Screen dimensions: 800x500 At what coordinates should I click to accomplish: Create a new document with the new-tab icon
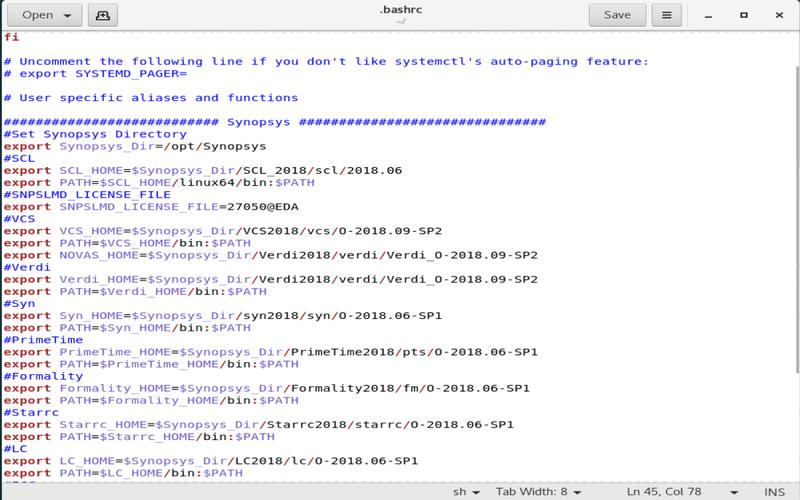(x=103, y=15)
